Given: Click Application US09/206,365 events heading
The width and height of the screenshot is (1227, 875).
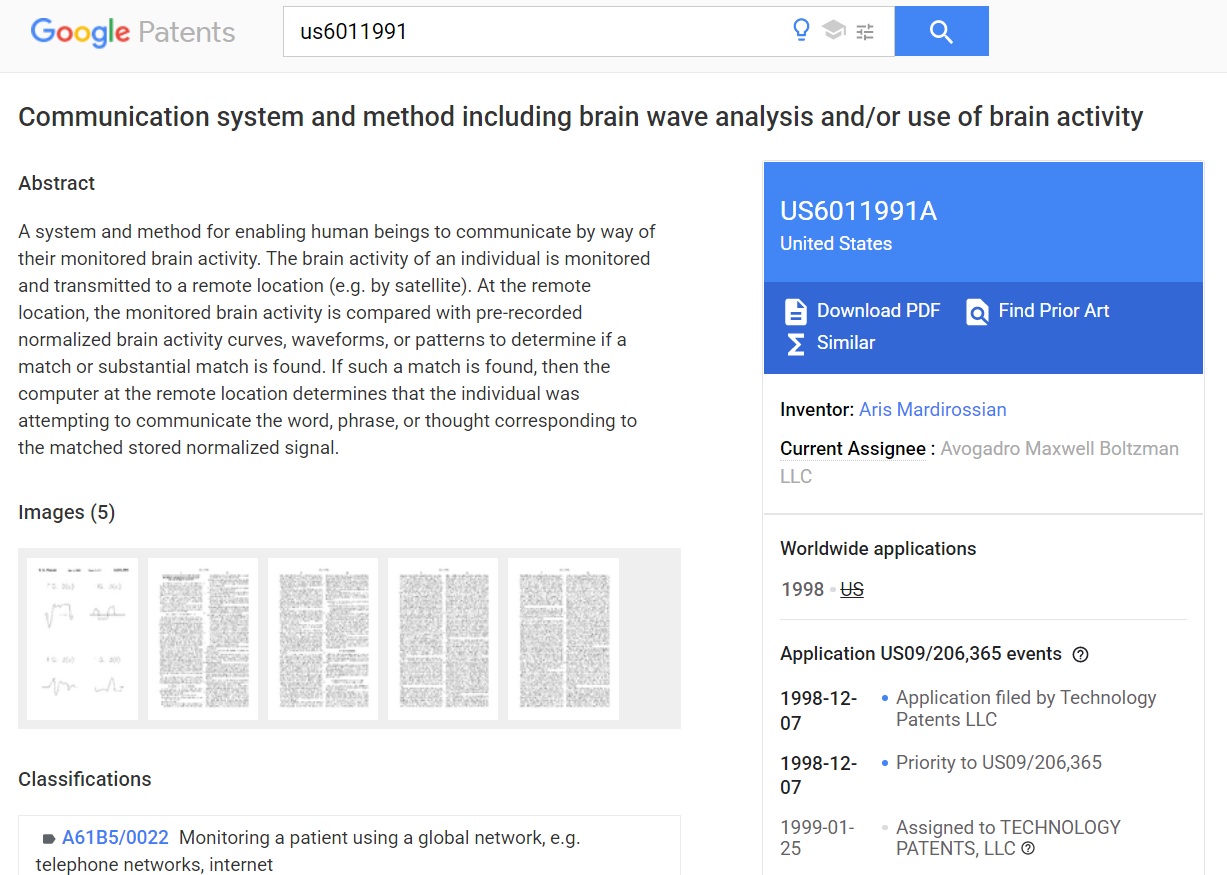Looking at the screenshot, I should [921, 653].
